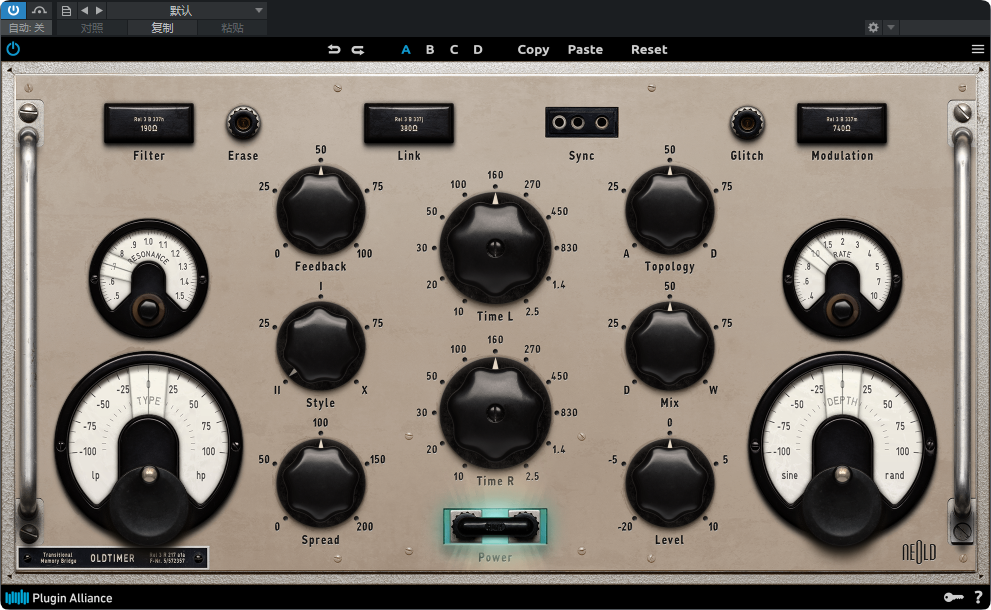Click the Style knob

(x=320, y=346)
